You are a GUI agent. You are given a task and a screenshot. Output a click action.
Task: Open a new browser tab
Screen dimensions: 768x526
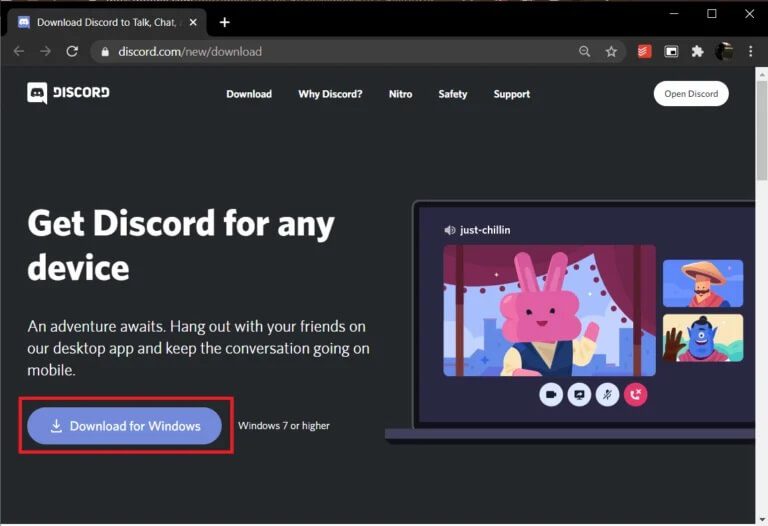tap(224, 22)
